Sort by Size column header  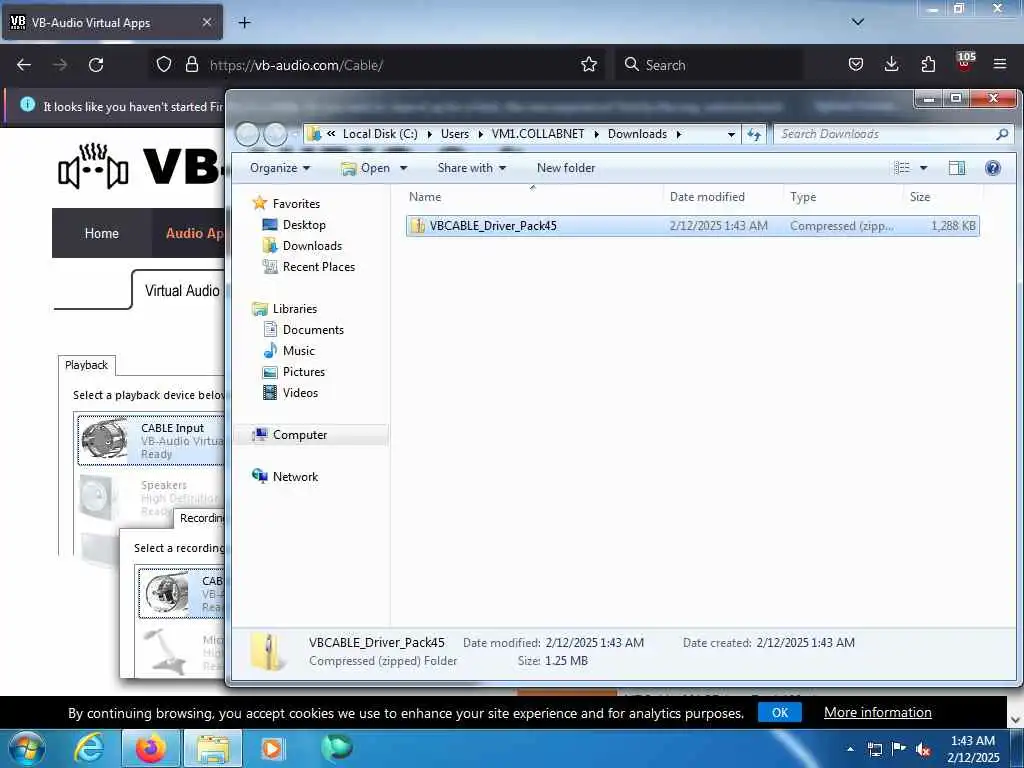942,197
